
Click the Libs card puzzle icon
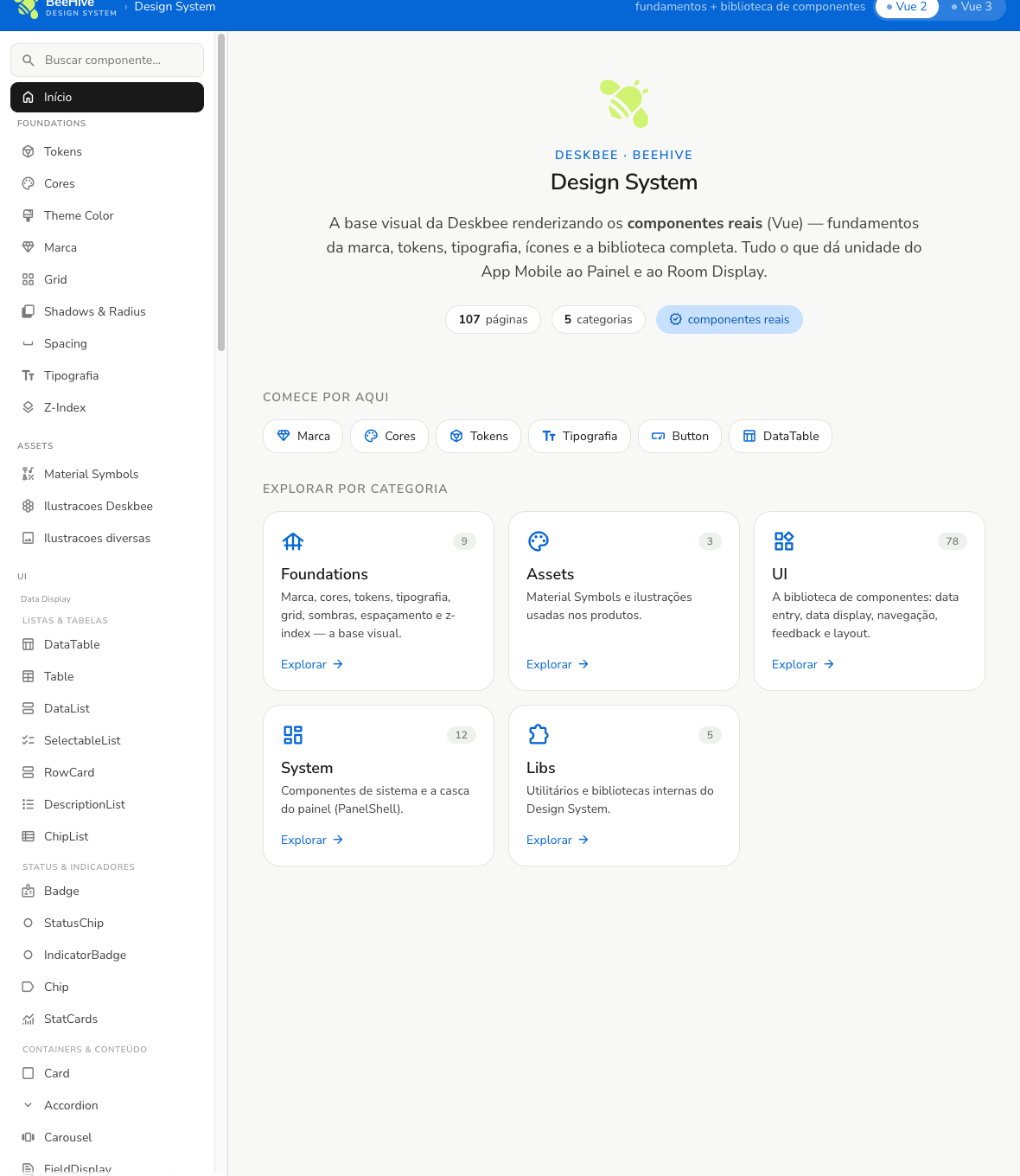[x=539, y=735]
